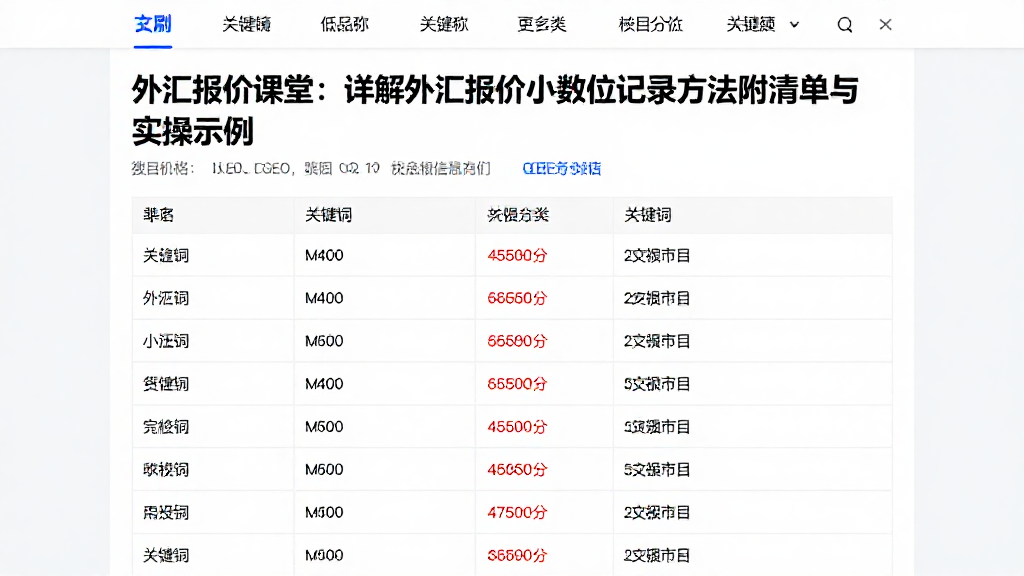Close the navigation bar with the X icon
Viewport: 1024px width, 576px height.
pos(886,24)
